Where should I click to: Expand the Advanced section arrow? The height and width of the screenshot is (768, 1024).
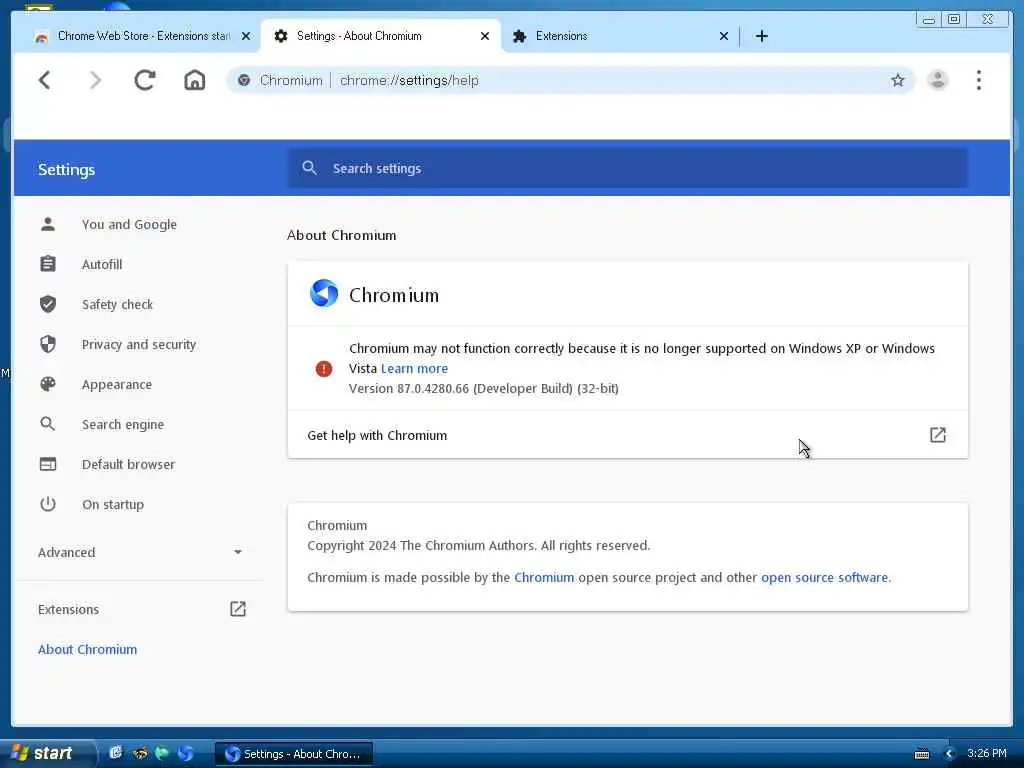click(238, 552)
